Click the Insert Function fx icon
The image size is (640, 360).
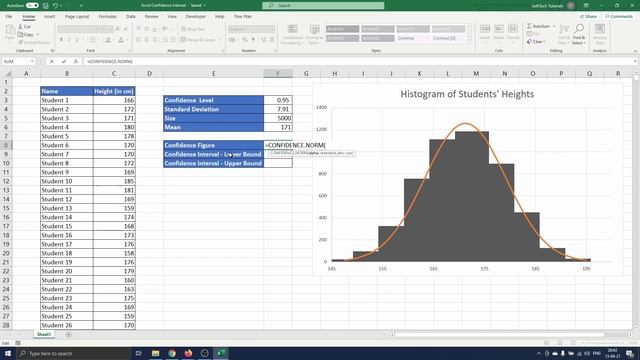76,61
